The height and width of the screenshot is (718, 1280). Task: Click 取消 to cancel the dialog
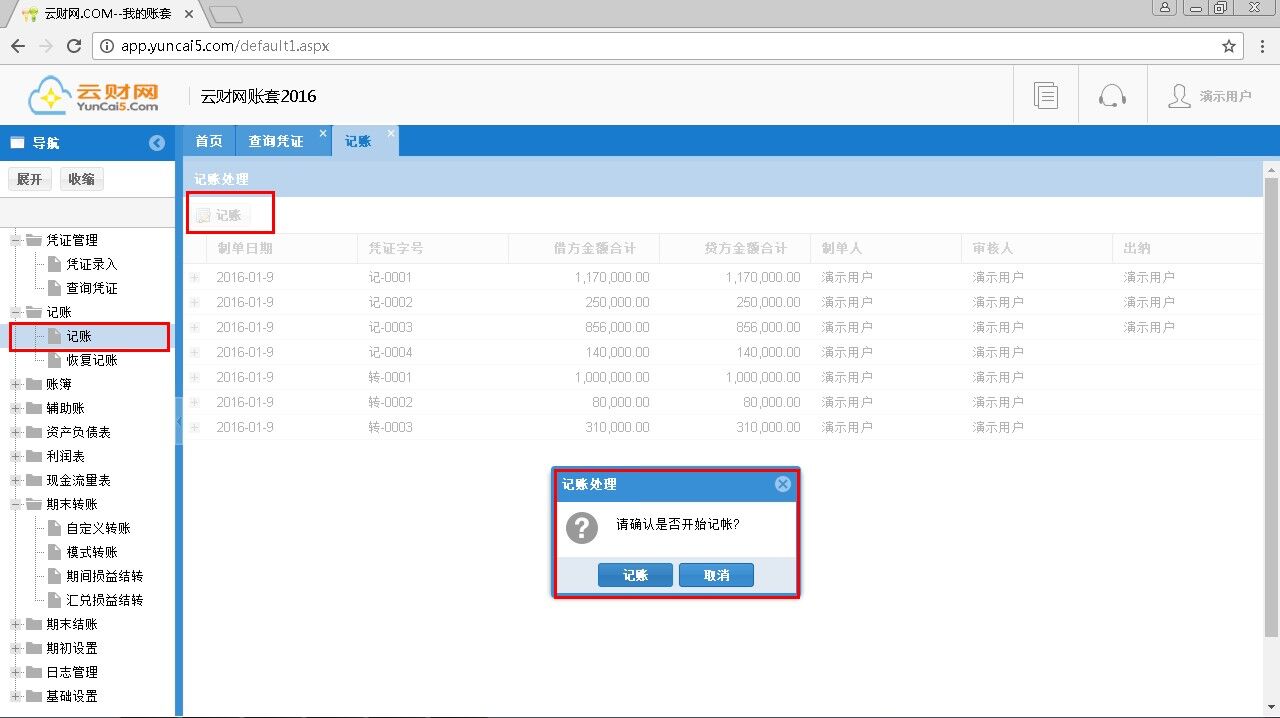tap(716, 575)
